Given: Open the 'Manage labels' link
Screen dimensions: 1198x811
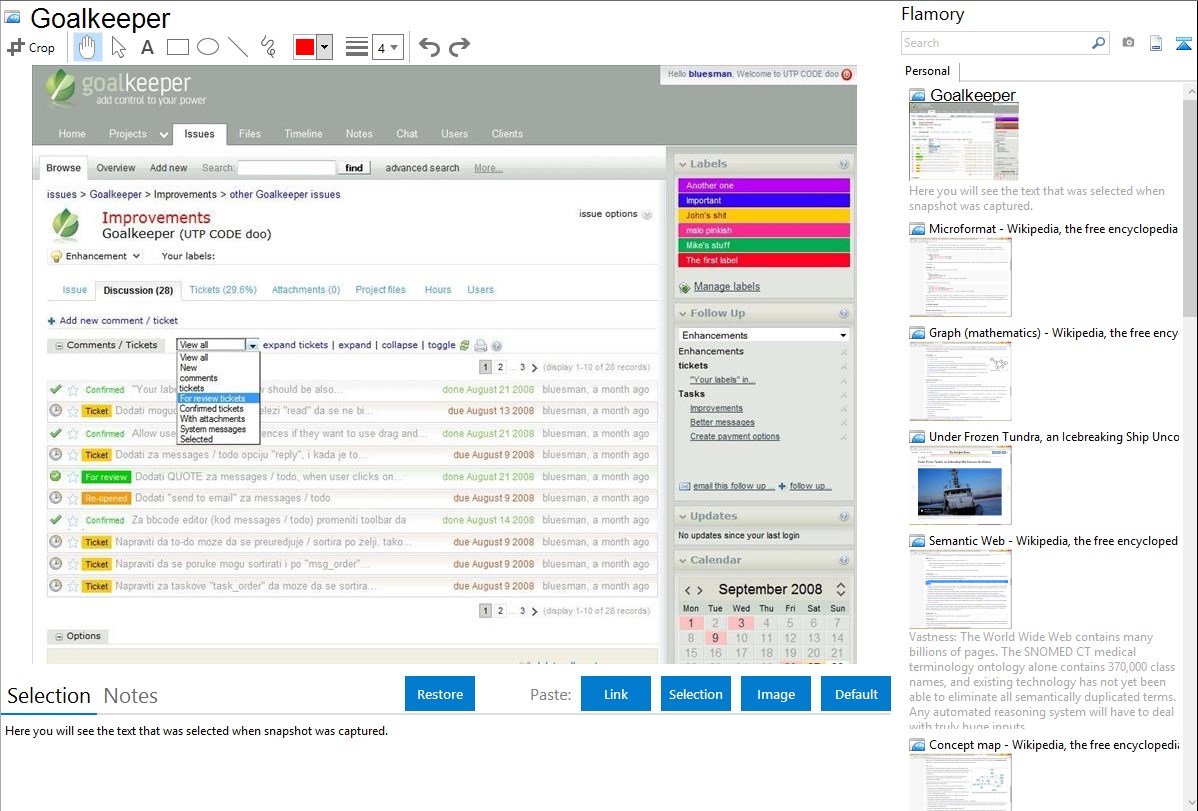Looking at the screenshot, I should [x=727, y=287].
